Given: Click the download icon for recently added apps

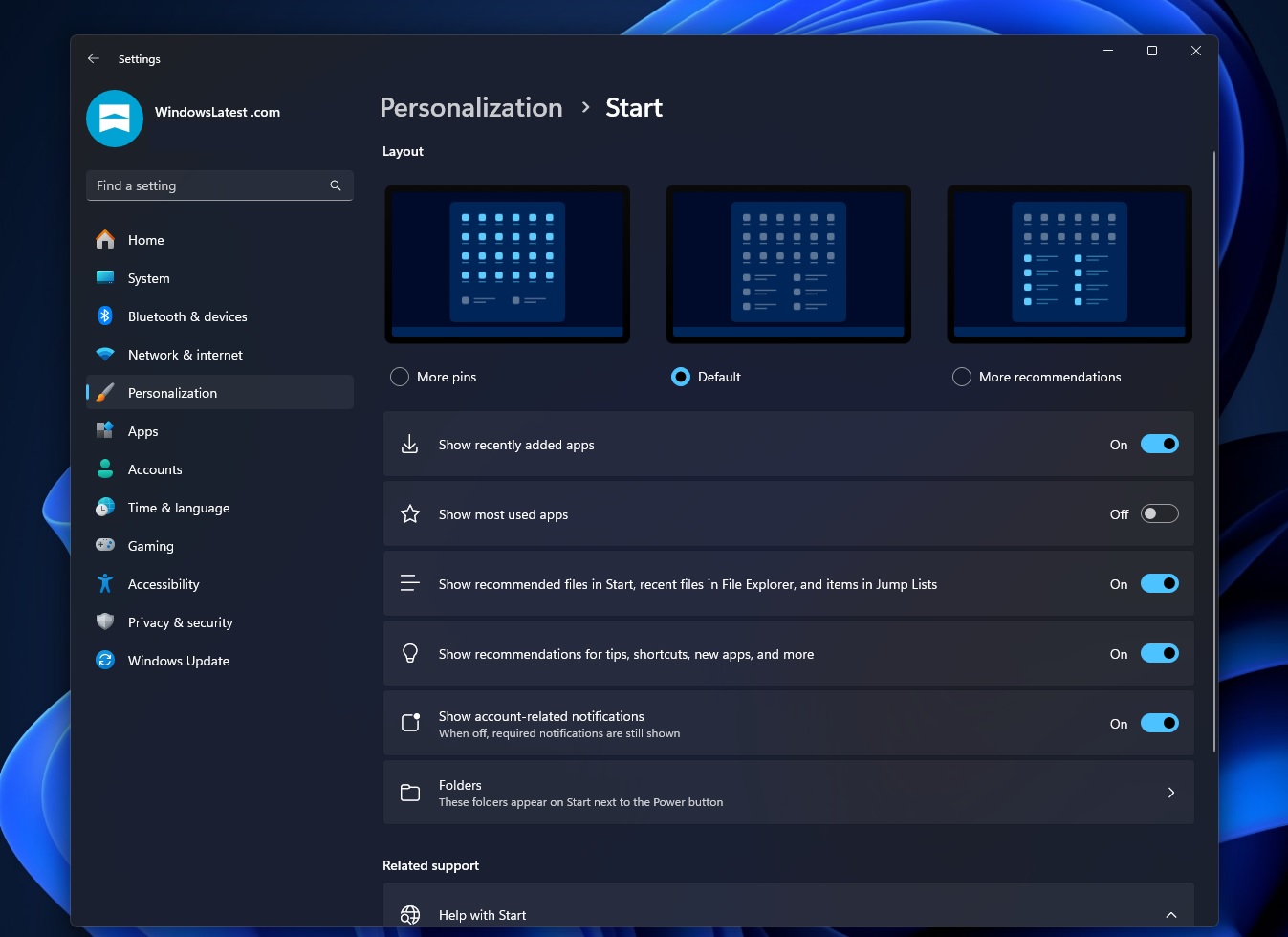Looking at the screenshot, I should (409, 445).
